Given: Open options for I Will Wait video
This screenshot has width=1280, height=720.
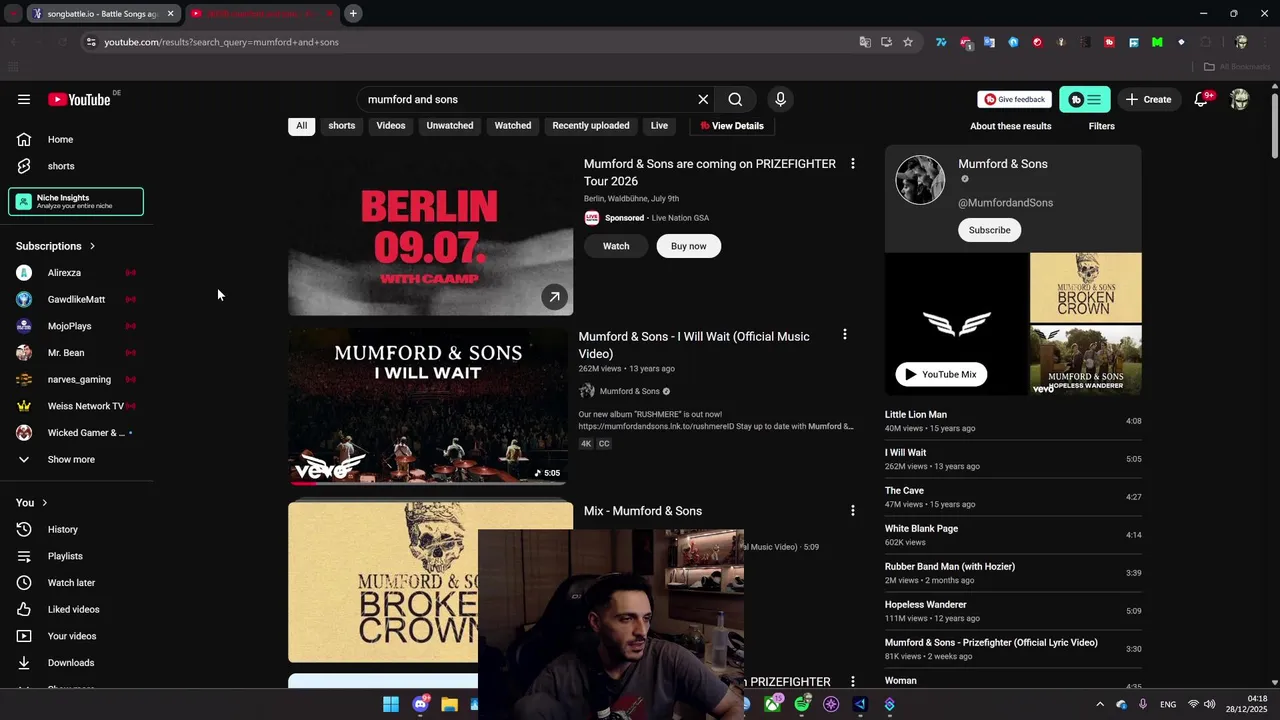Looking at the screenshot, I should 844,336.
